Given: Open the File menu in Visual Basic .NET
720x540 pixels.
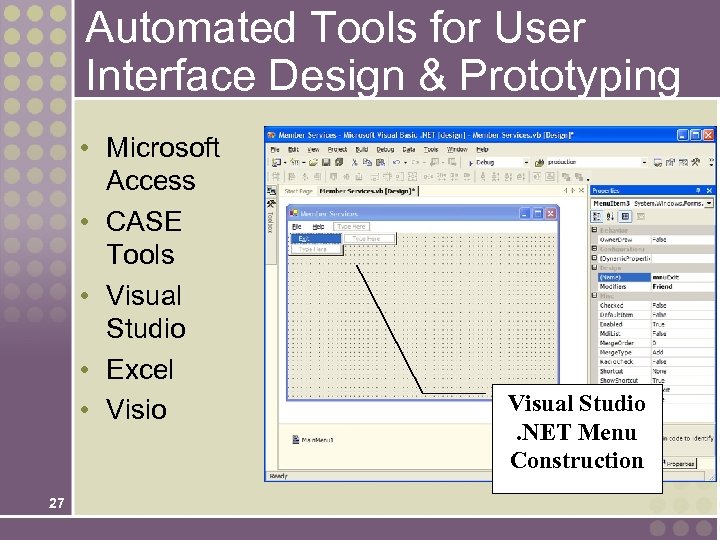Looking at the screenshot, I should coord(275,149).
